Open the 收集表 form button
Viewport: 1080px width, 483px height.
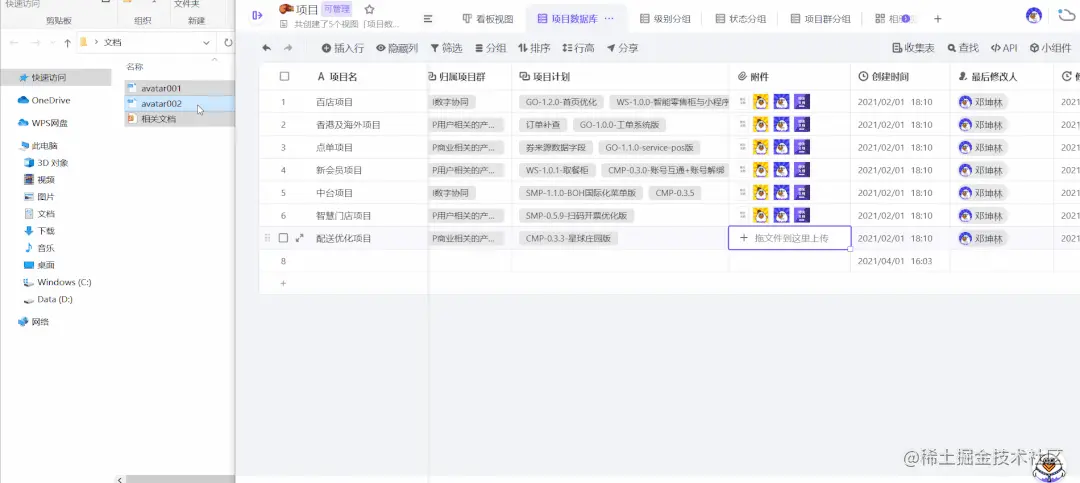click(x=913, y=48)
